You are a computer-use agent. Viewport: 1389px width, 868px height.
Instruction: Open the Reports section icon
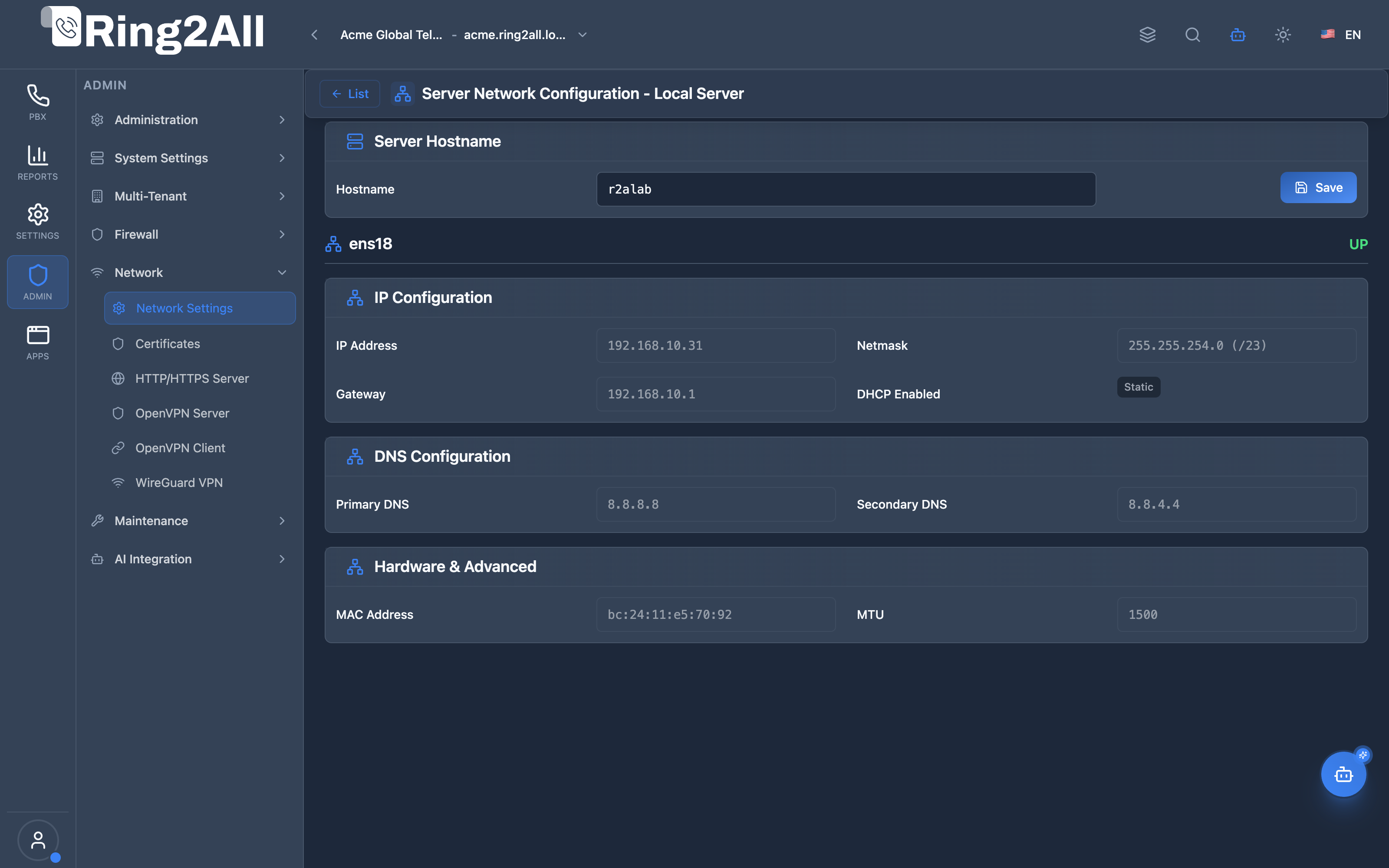tap(38, 162)
